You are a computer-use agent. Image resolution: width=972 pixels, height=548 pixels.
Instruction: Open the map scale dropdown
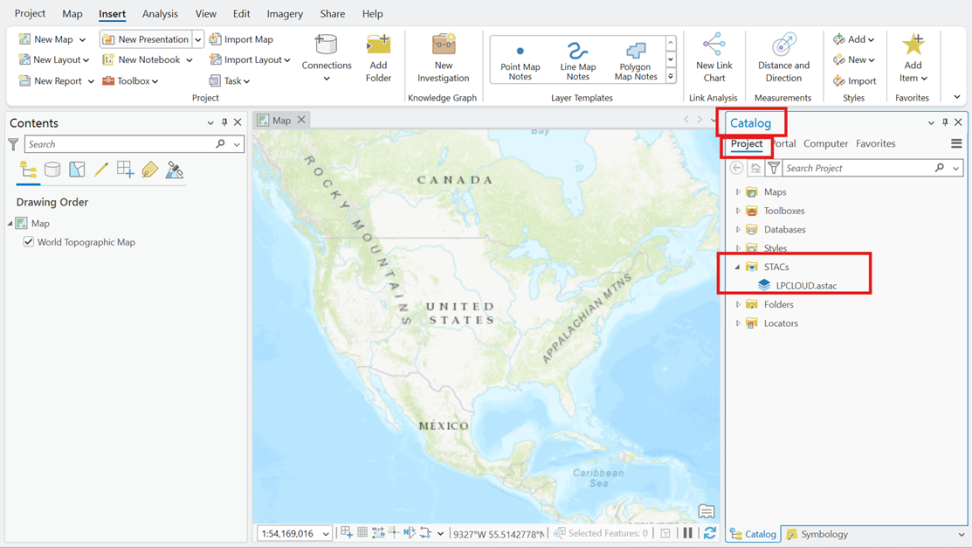tap(326, 533)
